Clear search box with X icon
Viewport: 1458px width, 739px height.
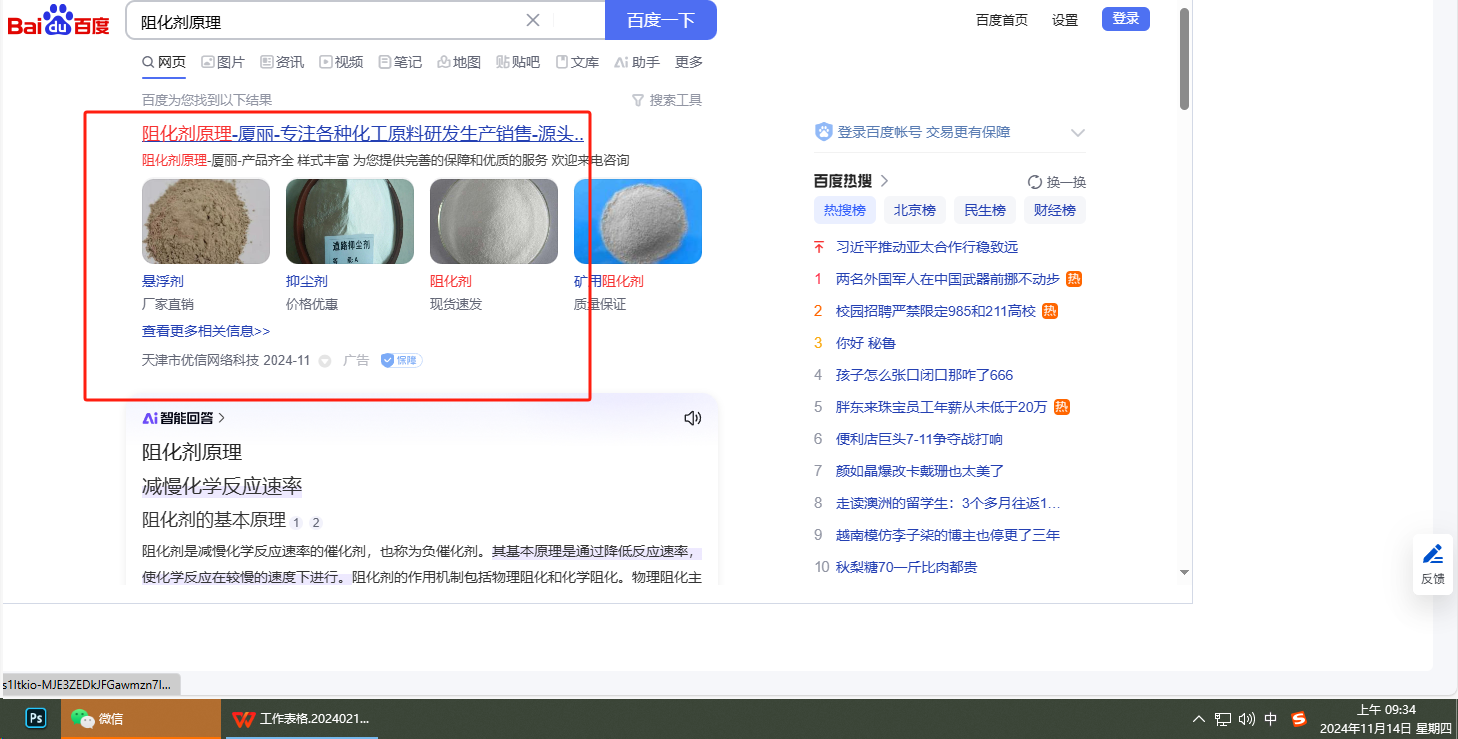533,20
